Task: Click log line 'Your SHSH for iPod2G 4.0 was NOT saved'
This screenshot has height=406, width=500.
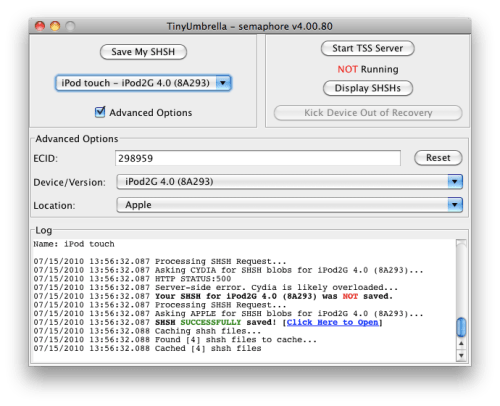Action: click(213, 296)
